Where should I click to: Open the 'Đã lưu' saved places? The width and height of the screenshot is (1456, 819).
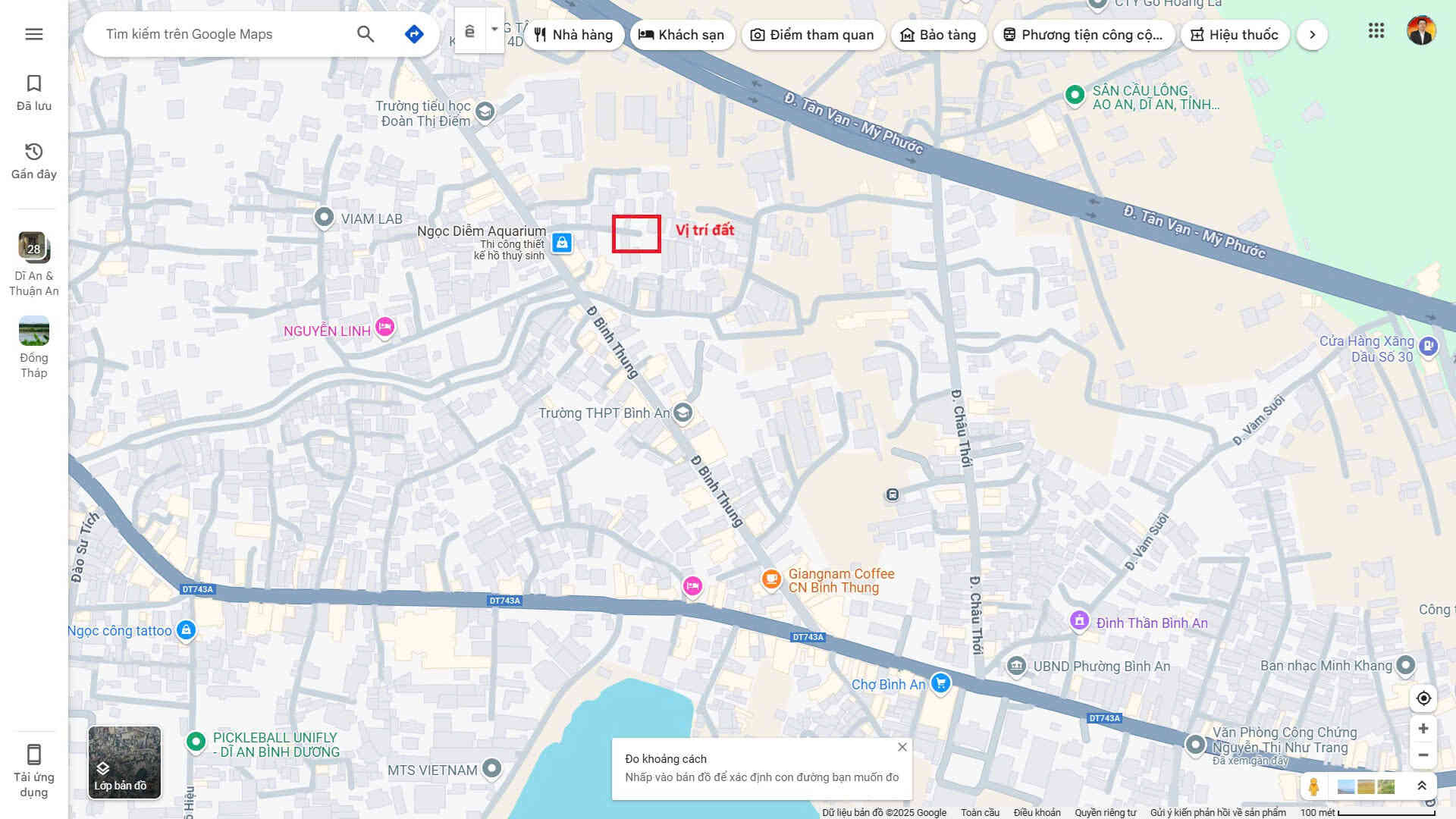click(34, 93)
